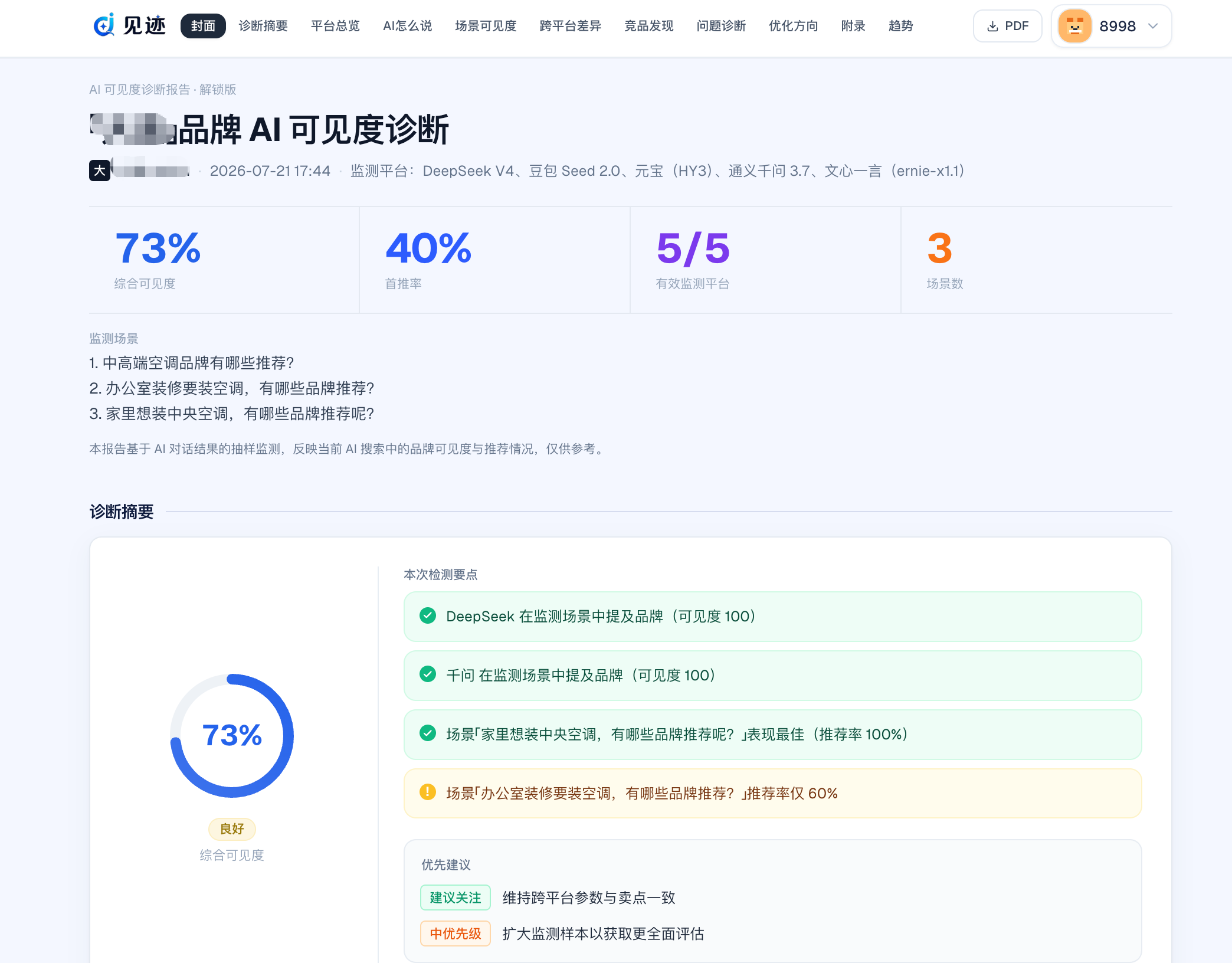Image resolution: width=1232 pixels, height=963 pixels.
Task: Open the 场景可见度 tab
Action: (x=486, y=26)
